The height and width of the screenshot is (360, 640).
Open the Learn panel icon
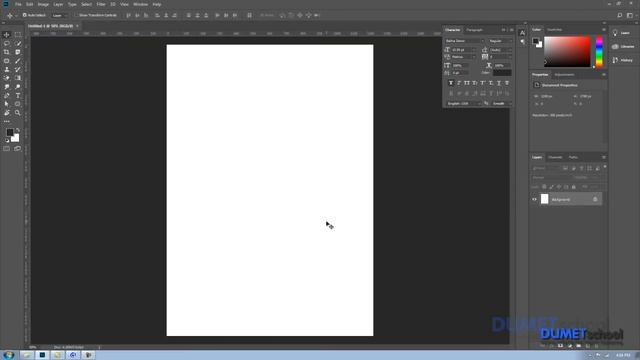click(x=615, y=33)
